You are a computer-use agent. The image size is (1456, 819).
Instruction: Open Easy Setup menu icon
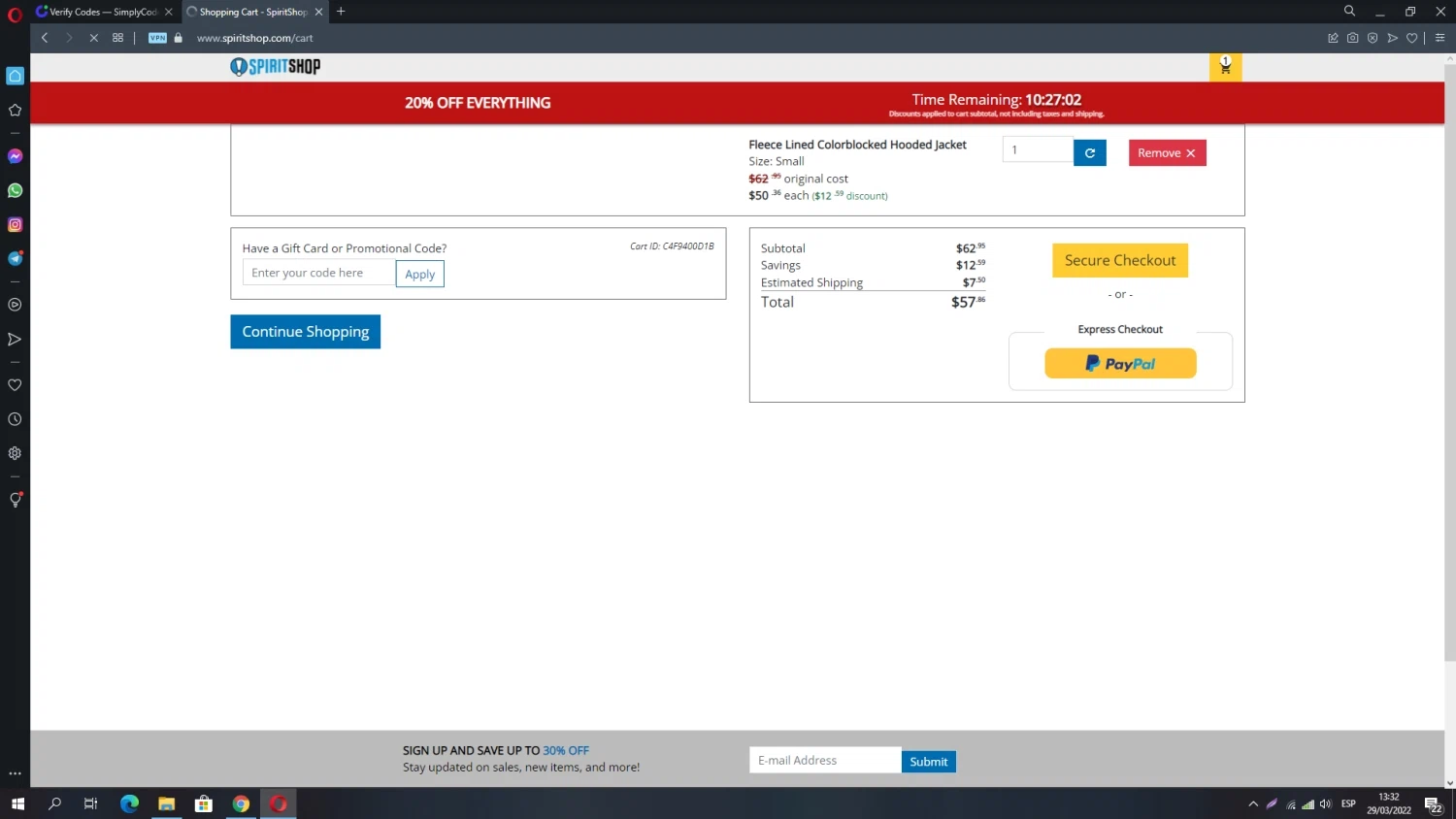coord(1439,38)
